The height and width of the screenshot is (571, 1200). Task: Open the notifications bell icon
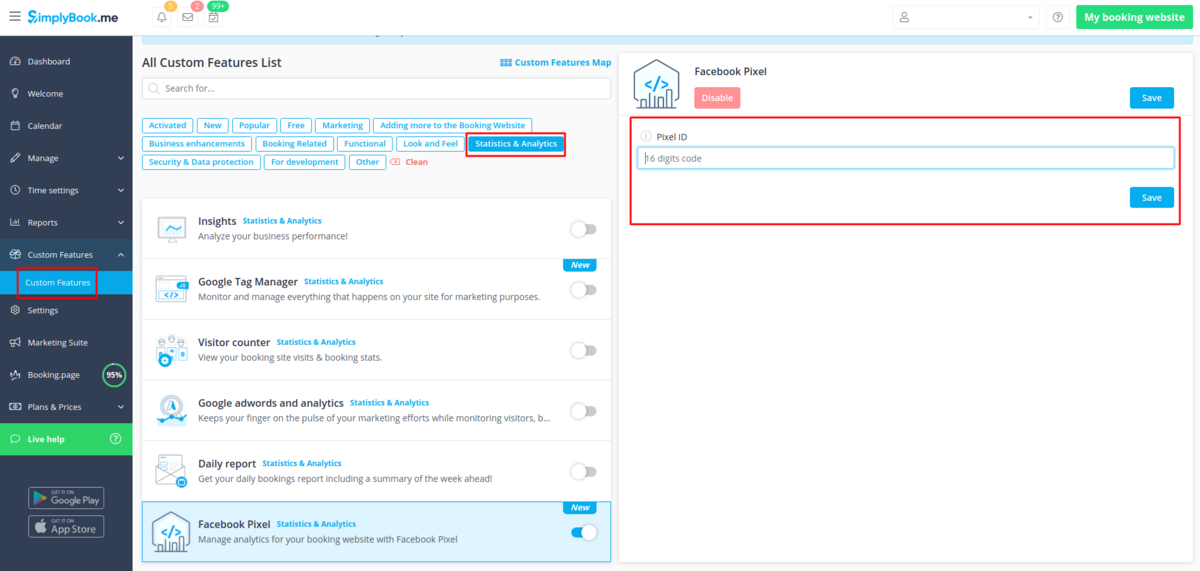pos(162,17)
